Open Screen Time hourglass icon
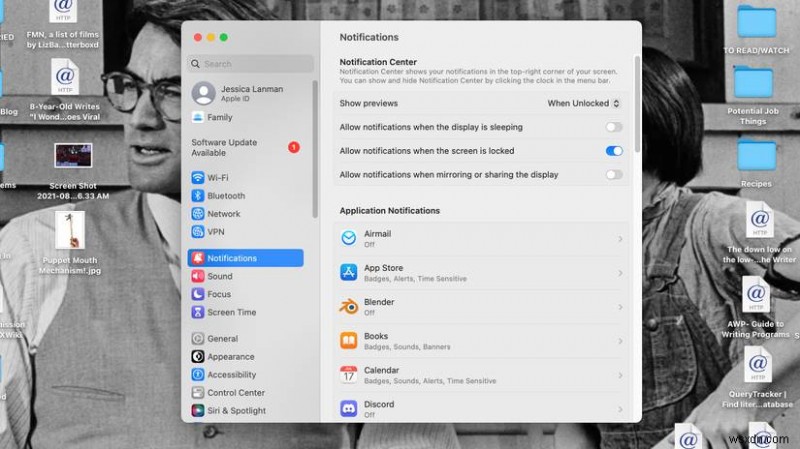 coord(198,312)
